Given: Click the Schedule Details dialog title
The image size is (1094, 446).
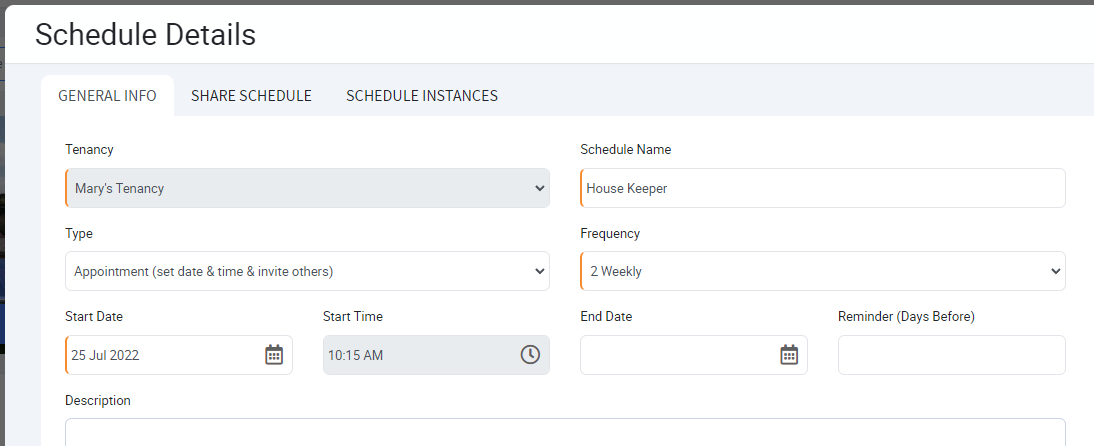Looking at the screenshot, I should [x=145, y=34].
